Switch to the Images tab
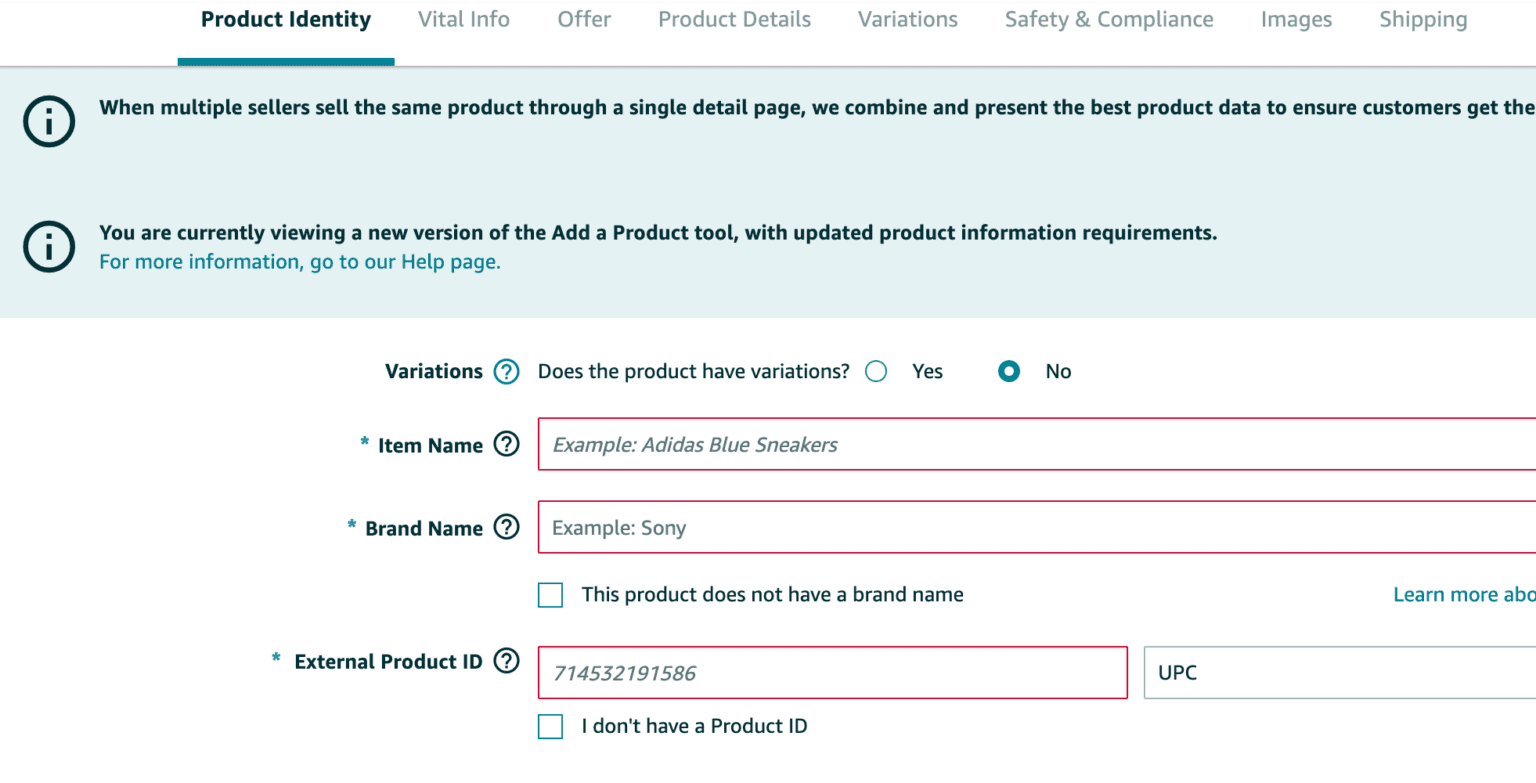 (1296, 20)
